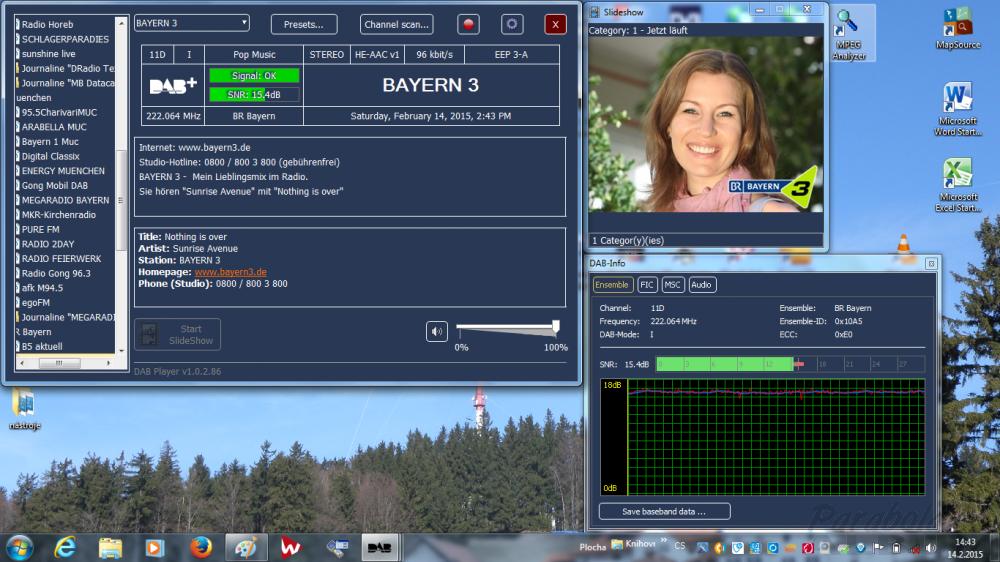The height and width of the screenshot is (562, 1000).
Task: Switch to Ensemble tab in DAB-Info
Action: [x=612, y=285]
